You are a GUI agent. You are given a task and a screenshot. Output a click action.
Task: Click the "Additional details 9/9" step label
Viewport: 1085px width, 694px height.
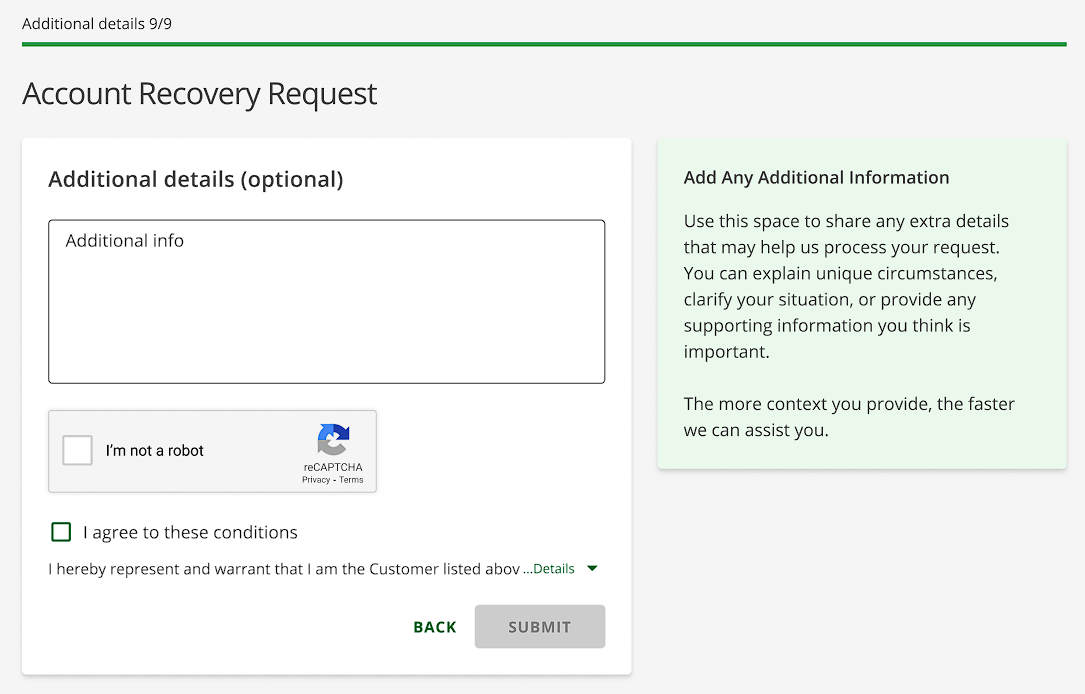tap(99, 23)
